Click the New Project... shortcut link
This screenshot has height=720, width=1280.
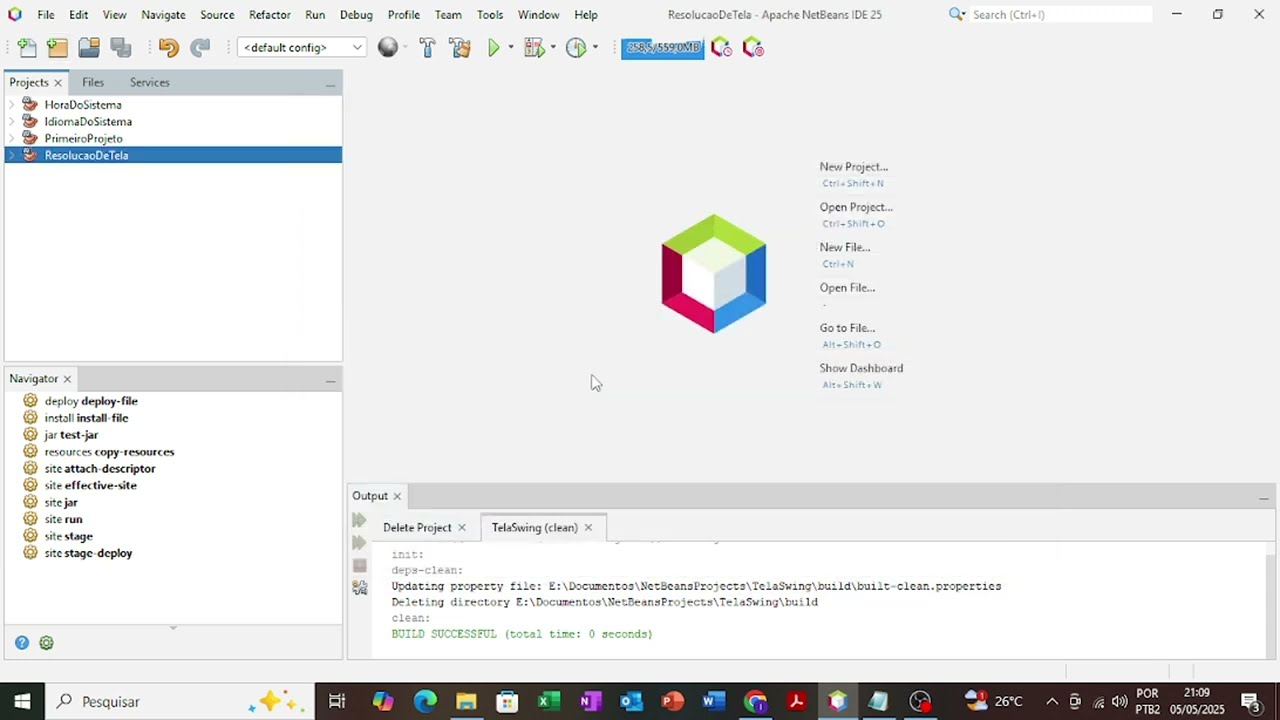tap(853, 167)
